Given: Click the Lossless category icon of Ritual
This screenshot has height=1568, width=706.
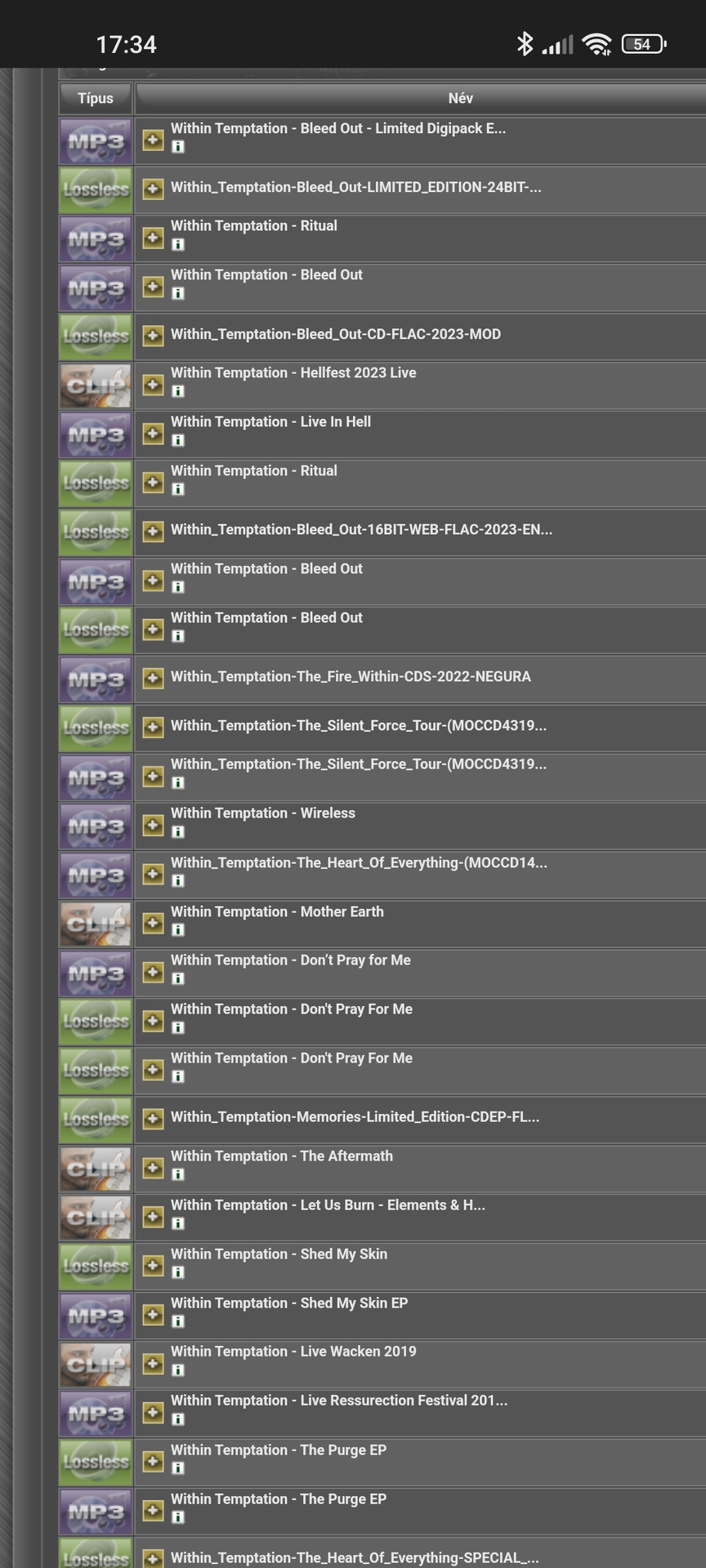Looking at the screenshot, I should 96,484.
